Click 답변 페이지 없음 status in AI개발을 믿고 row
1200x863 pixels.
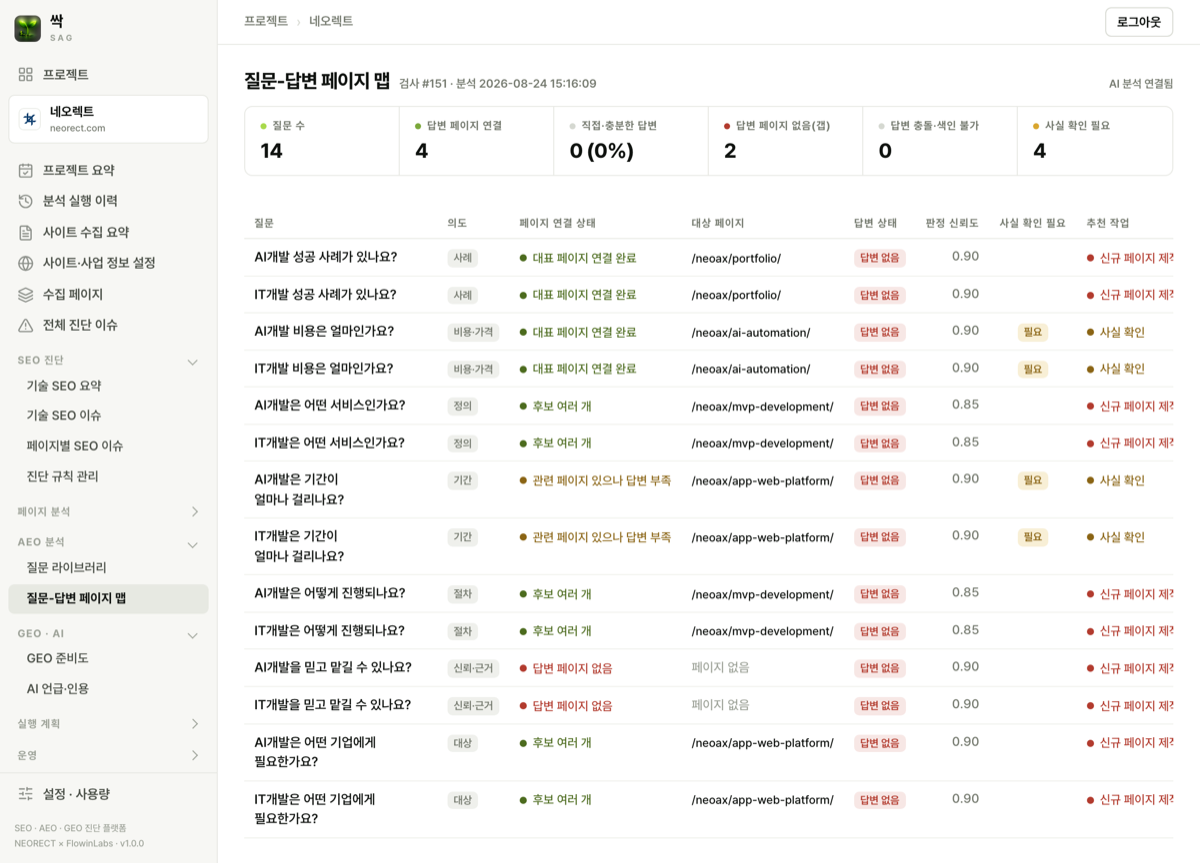point(566,668)
